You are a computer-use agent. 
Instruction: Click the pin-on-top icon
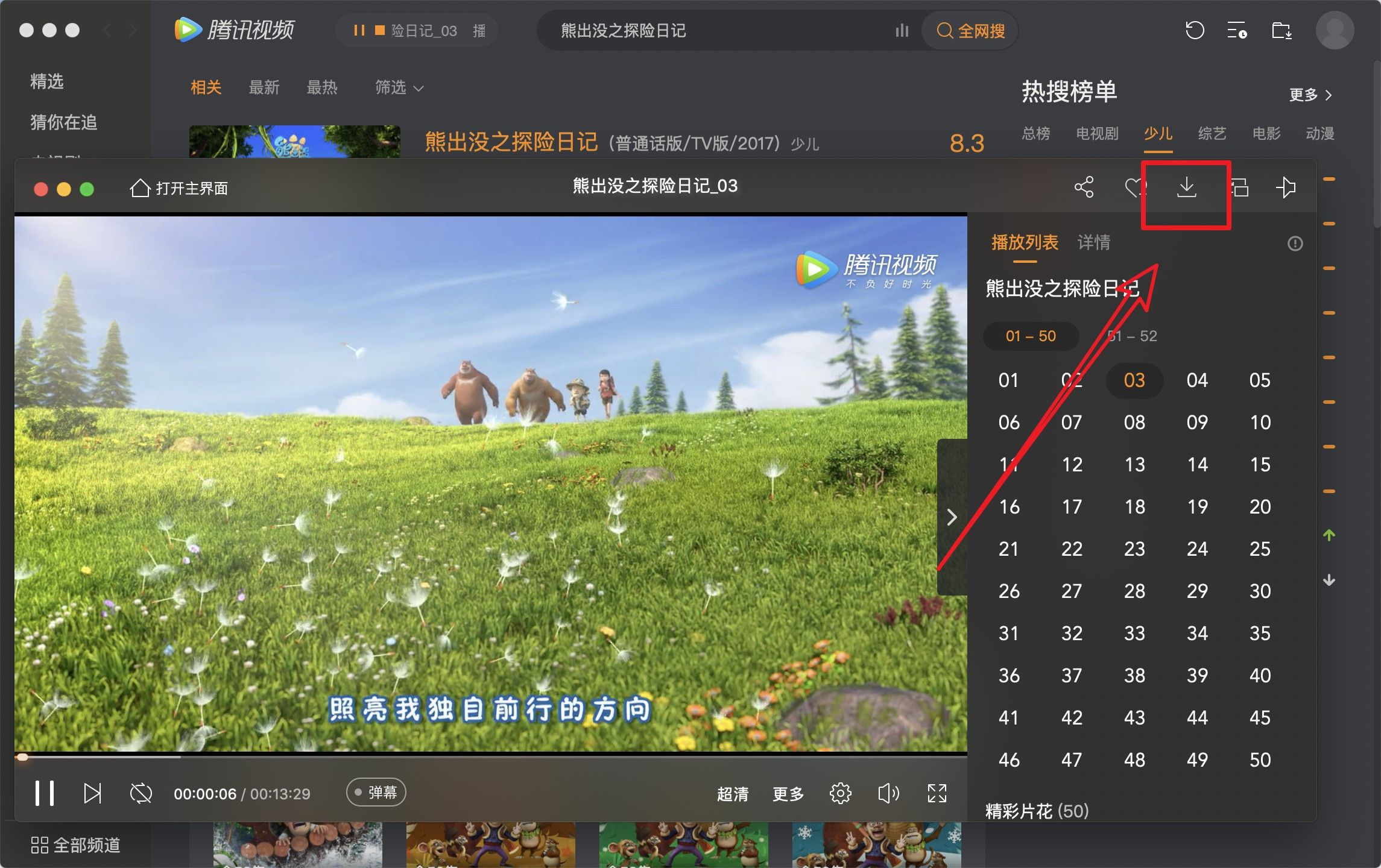pos(1286,187)
